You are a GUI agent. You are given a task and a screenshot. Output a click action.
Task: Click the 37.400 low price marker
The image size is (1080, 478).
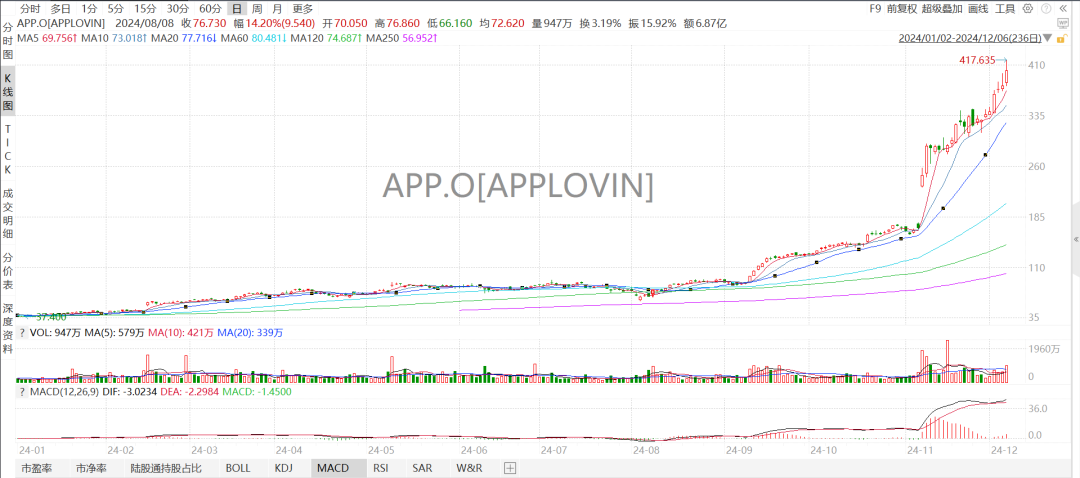pos(51,317)
